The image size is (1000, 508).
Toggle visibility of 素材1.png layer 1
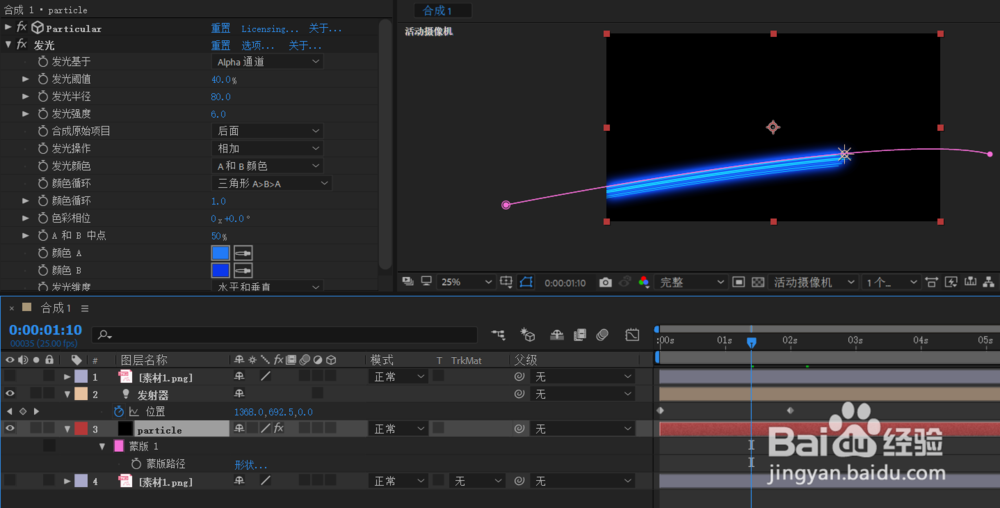(10, 377)
